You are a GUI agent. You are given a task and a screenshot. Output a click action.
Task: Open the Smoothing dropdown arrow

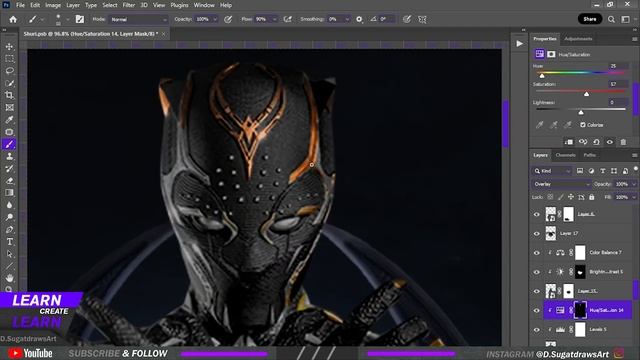pos(347,19)
